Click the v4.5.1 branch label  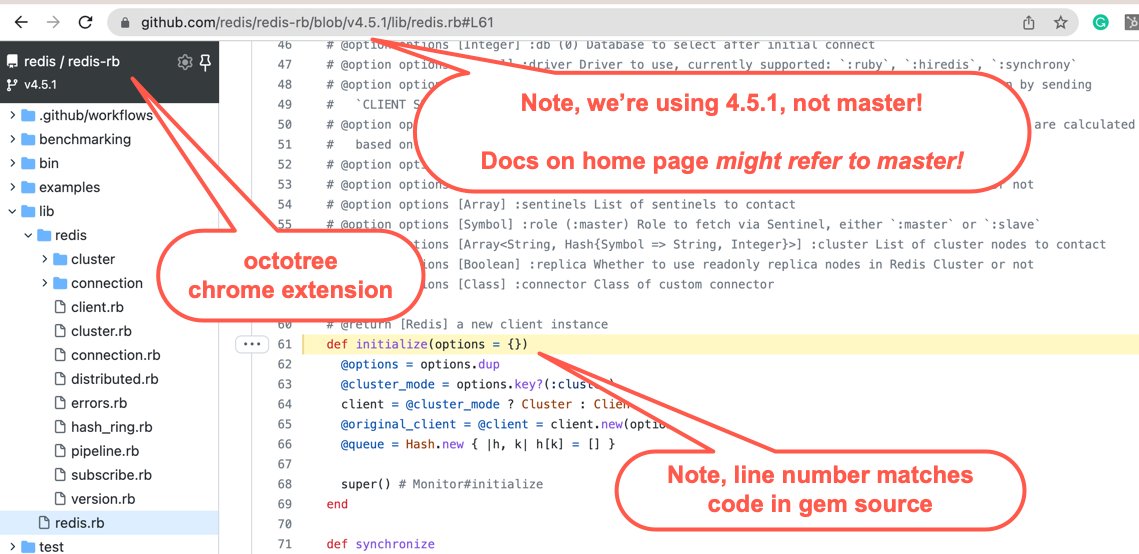(41, 84)
